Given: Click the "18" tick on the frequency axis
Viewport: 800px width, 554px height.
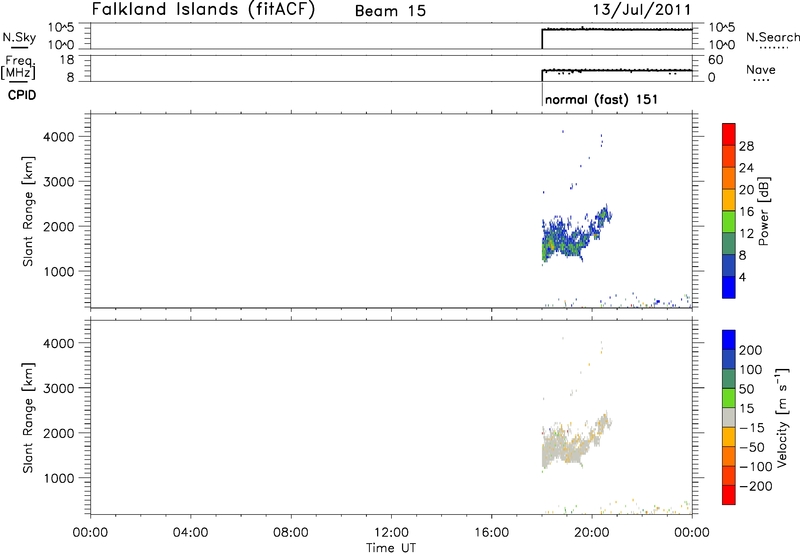Looking at the screenshot, I should click(x=67, y=60).
